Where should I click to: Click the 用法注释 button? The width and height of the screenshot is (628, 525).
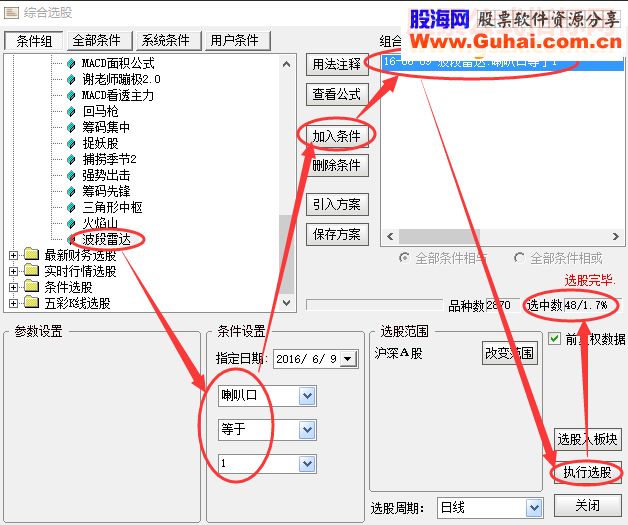337,64
